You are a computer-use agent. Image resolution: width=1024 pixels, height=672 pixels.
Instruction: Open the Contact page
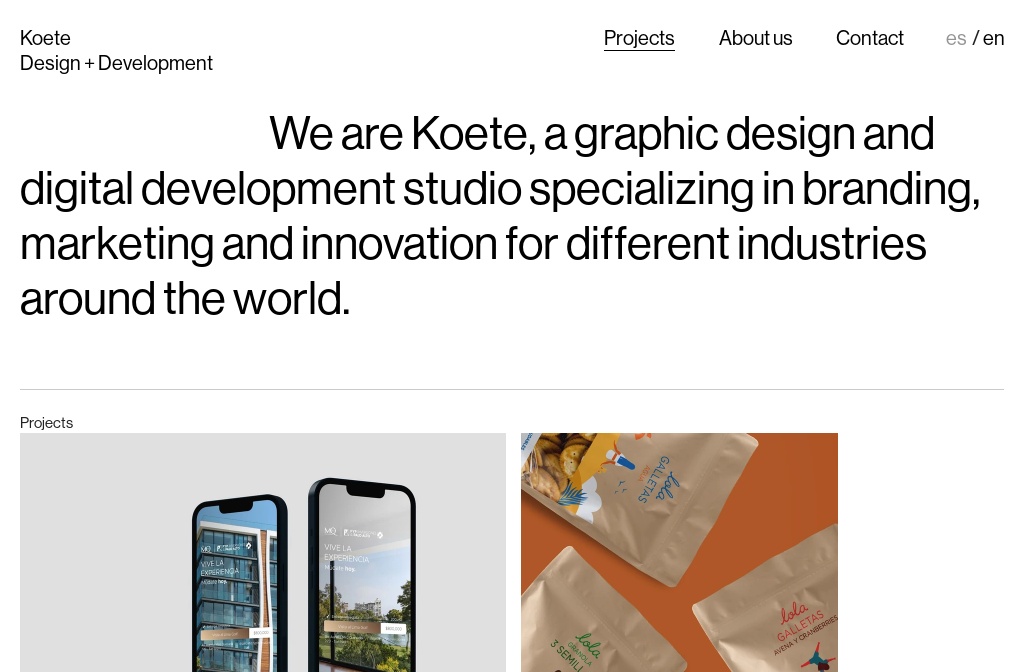870,38
